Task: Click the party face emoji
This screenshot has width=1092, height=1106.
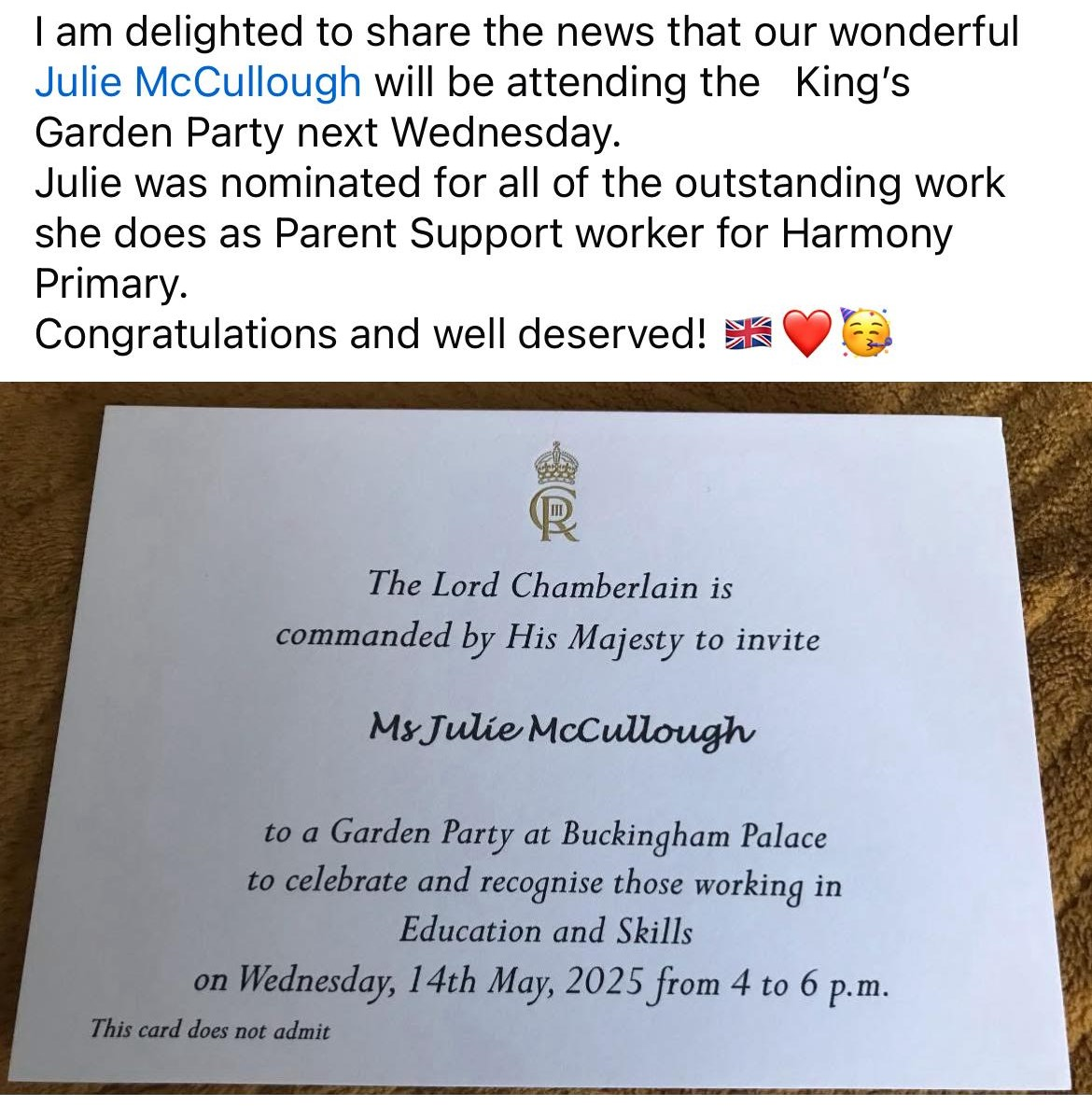Action: click(866, 332)
